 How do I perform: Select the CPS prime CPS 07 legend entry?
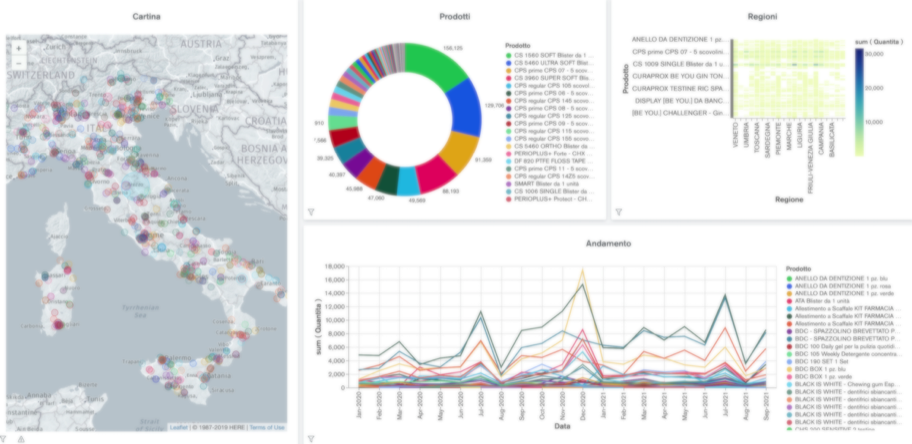550,70
